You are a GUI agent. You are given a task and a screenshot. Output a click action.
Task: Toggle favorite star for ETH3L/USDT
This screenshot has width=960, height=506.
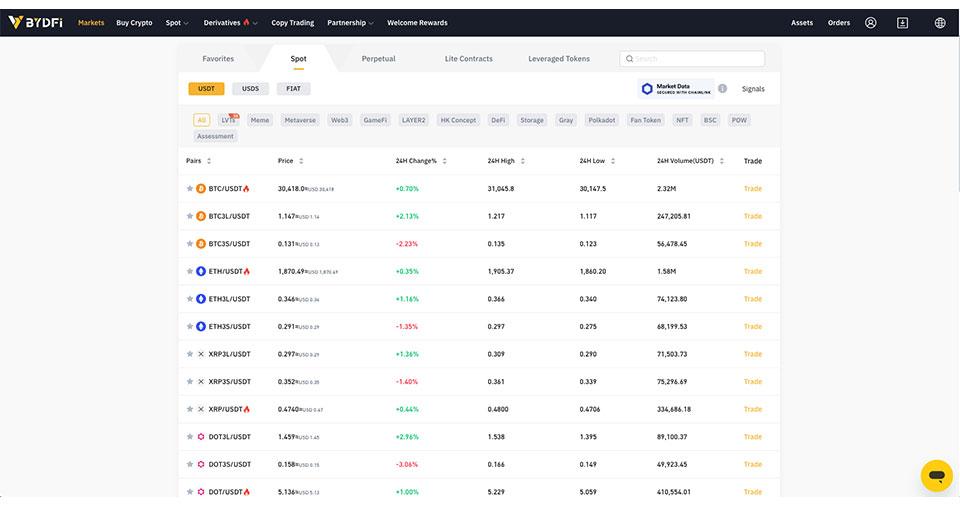pyautogui.click(x=190, y=299)
